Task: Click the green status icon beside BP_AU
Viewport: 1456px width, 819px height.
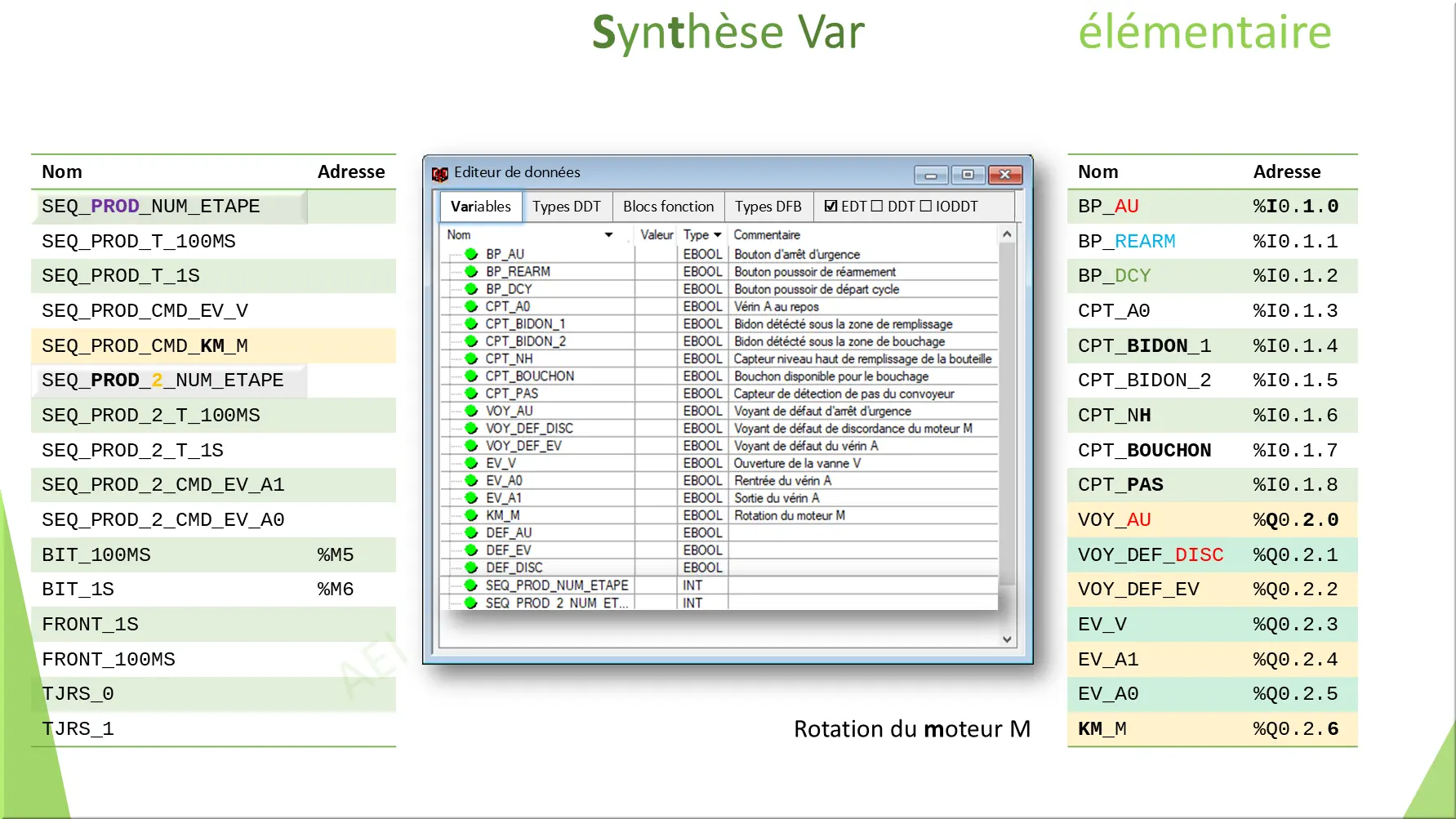Action: point(470,254)
